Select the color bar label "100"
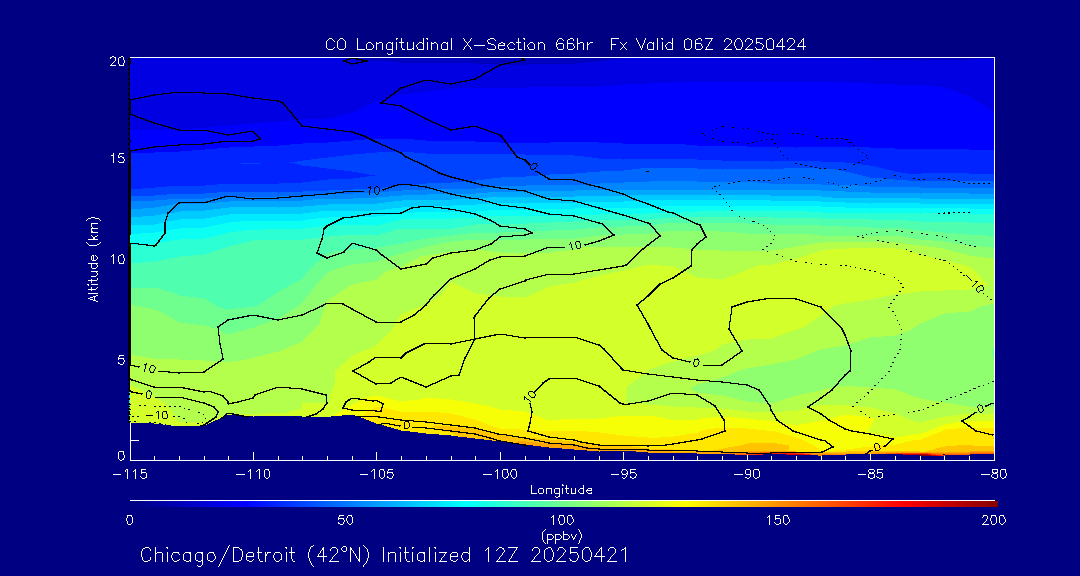This screenshot has width=1080, height=576. point(562,520)
